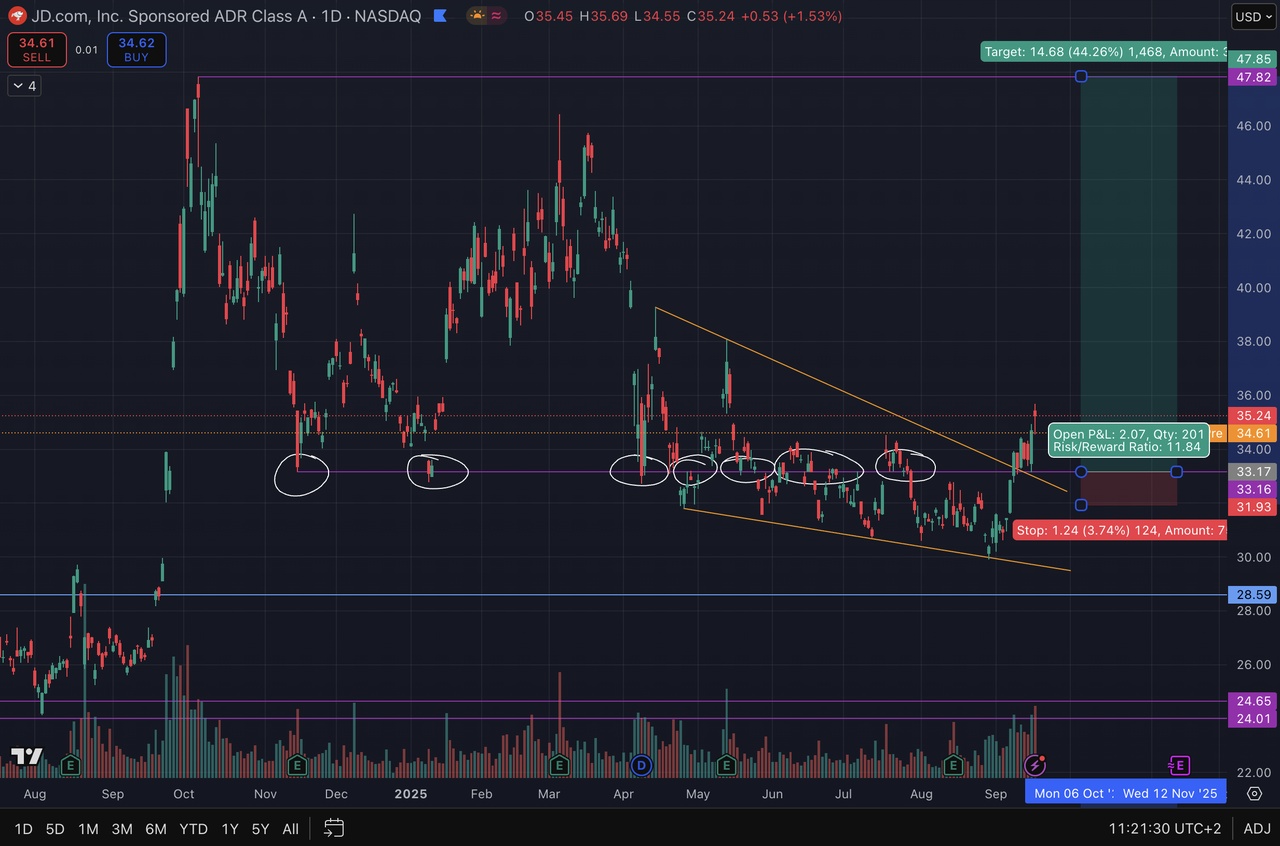
Task: Click the post-market session sun indicator
Action: pos(478,16)
